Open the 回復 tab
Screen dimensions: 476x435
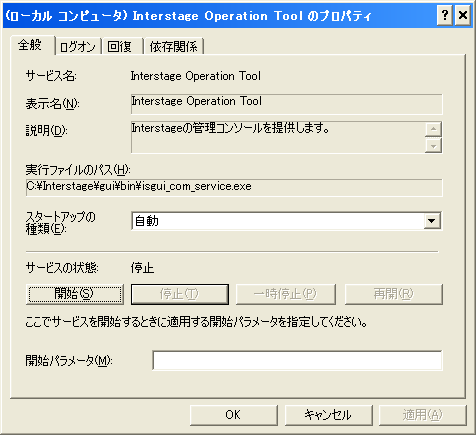click(122, 46)
